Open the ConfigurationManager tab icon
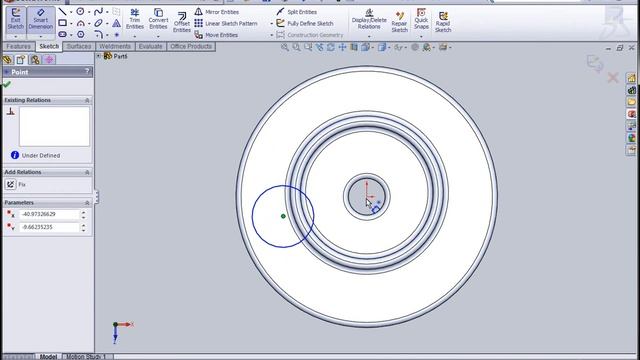640x360 pixels. pos(35,60)
